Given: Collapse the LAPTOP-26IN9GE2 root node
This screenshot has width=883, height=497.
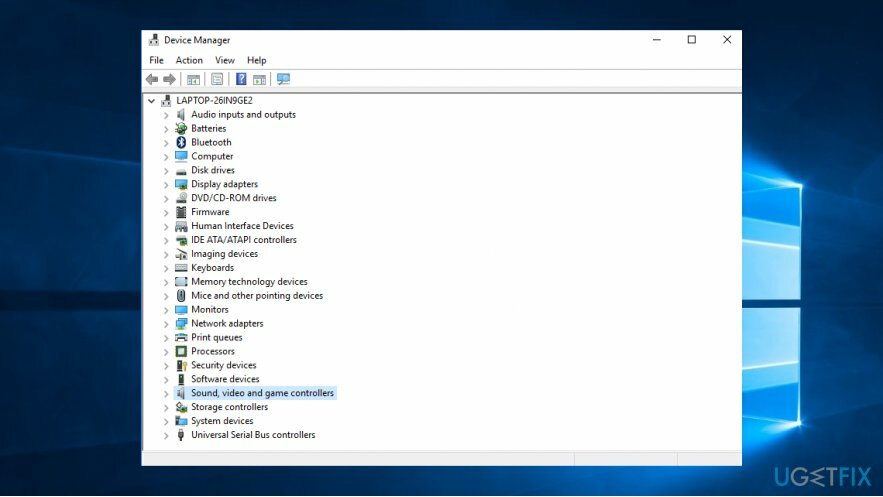Looking at the screenshot, I should point(152,100).
